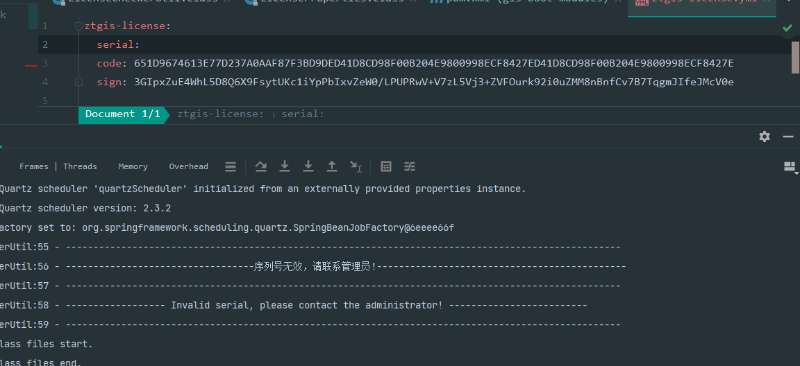
Task: Click the green inspection checkmark
Action: tap(787, 29)
